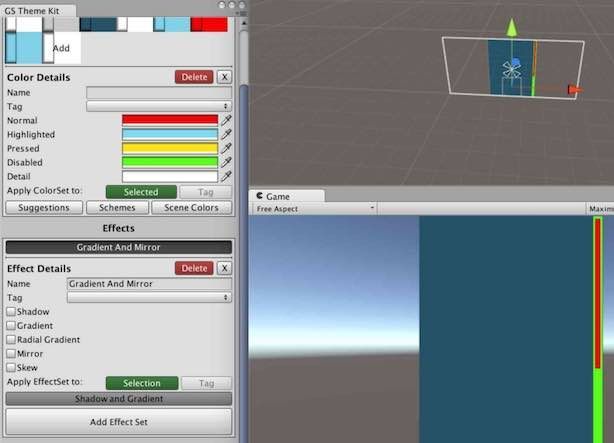
Task: Select the dark blue color set in palette
Action: [x=98, y=24]
